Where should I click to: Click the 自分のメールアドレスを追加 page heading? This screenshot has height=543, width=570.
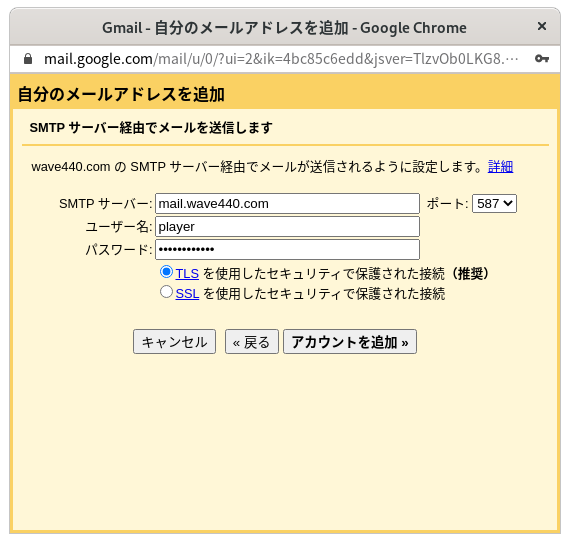121,94
